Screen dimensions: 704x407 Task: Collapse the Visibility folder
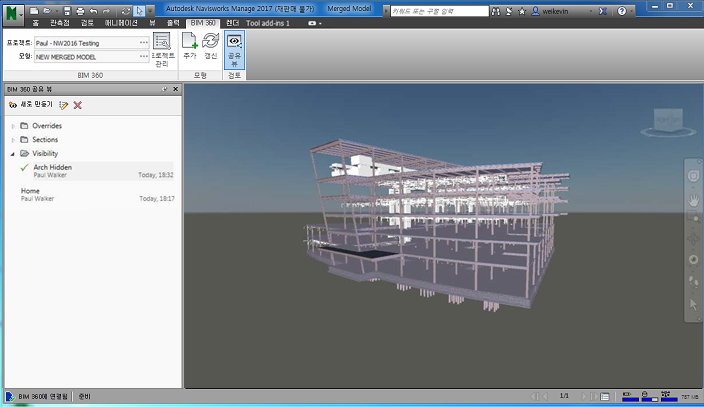13,154
